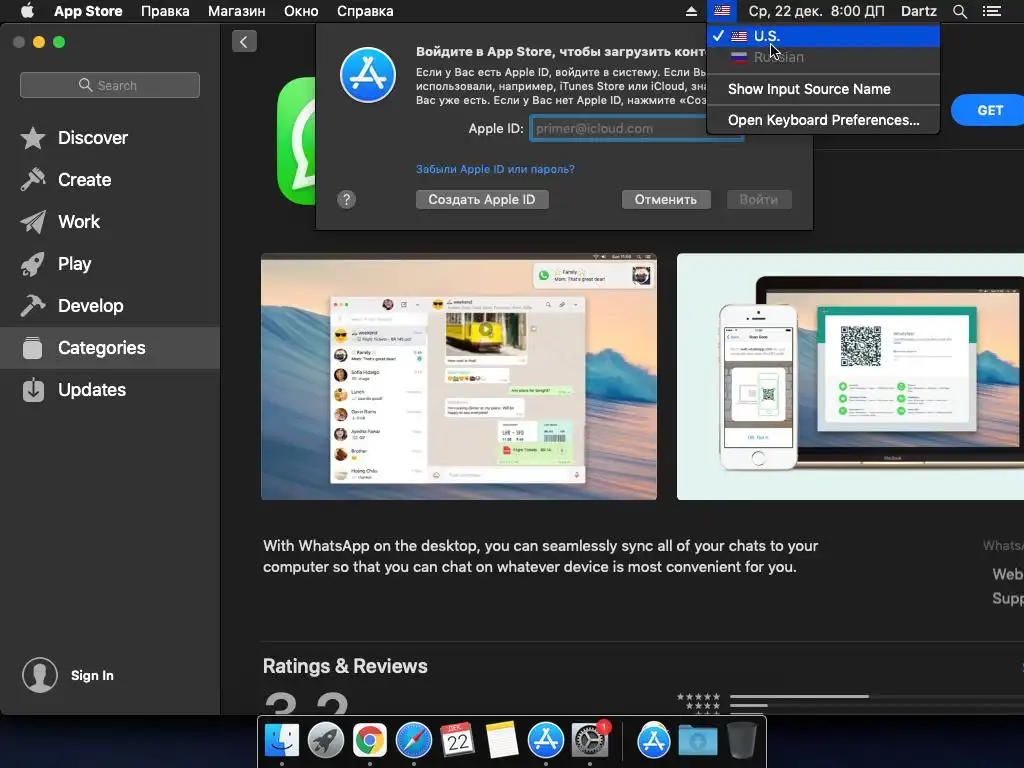Open the WhatsApp chat window screenshot
This screenshot has height=768, width=1024.
[458, 377]
